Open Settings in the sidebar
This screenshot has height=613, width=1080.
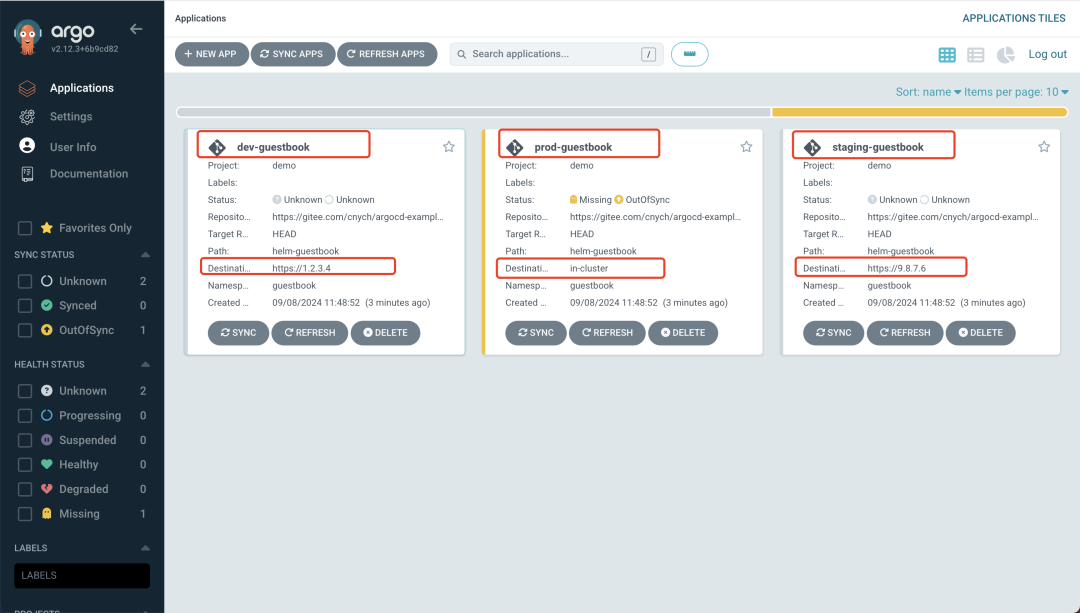[70, 116]
